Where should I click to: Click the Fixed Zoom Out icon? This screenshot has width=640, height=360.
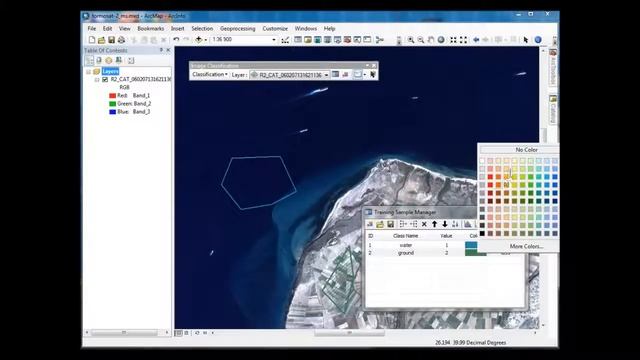pos(463,40)
